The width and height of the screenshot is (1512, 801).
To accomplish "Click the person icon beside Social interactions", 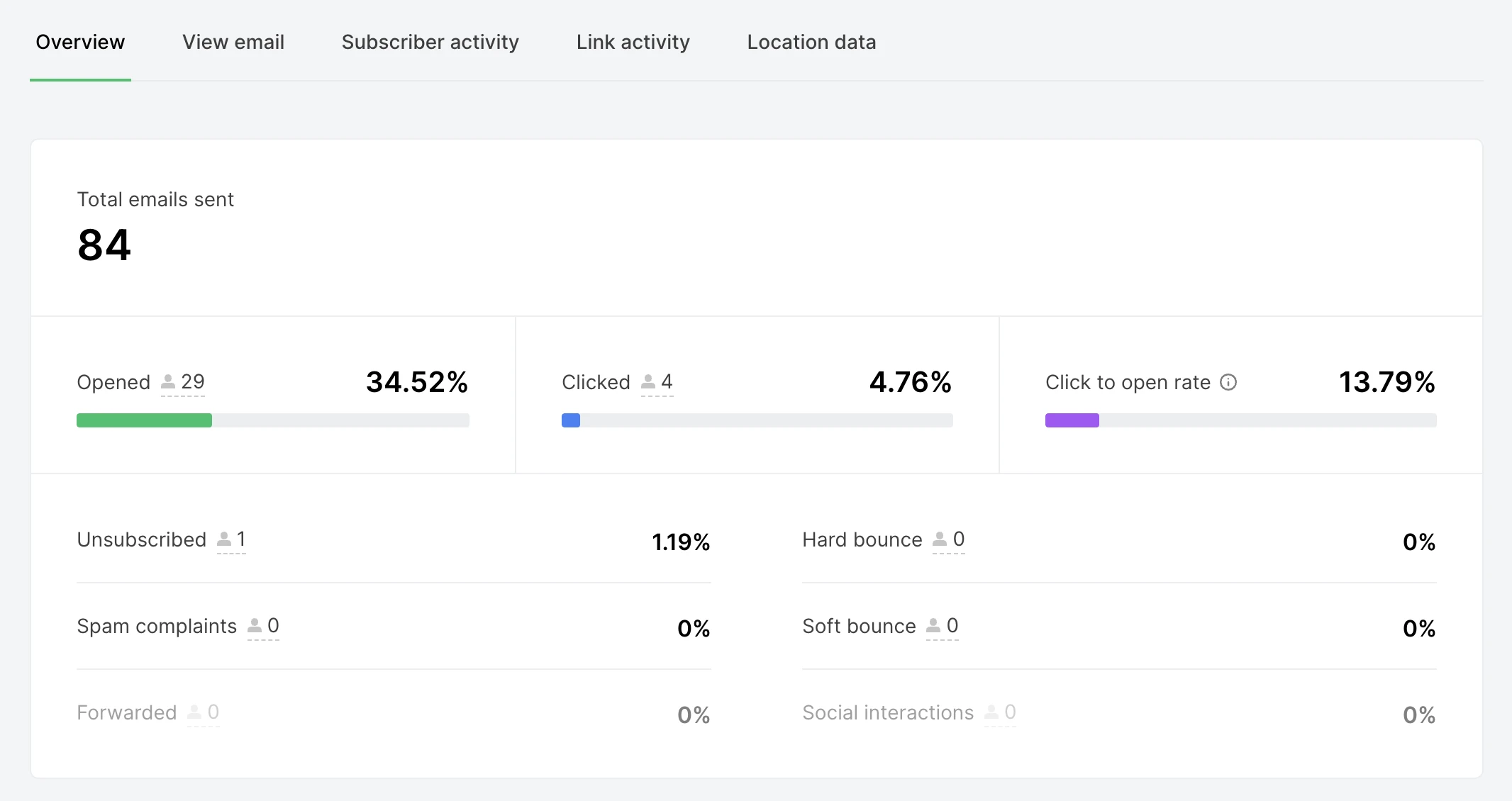I will click(x=991, y=712).
